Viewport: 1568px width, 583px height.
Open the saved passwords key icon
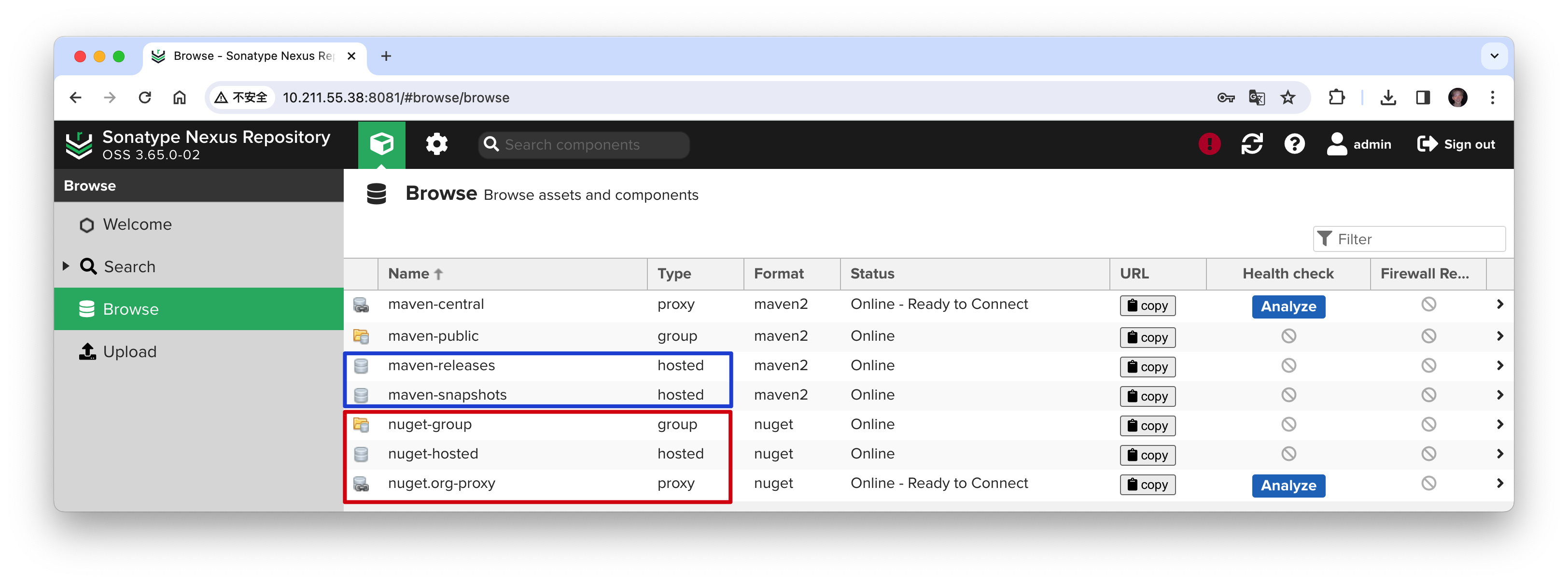[1225, 97]
